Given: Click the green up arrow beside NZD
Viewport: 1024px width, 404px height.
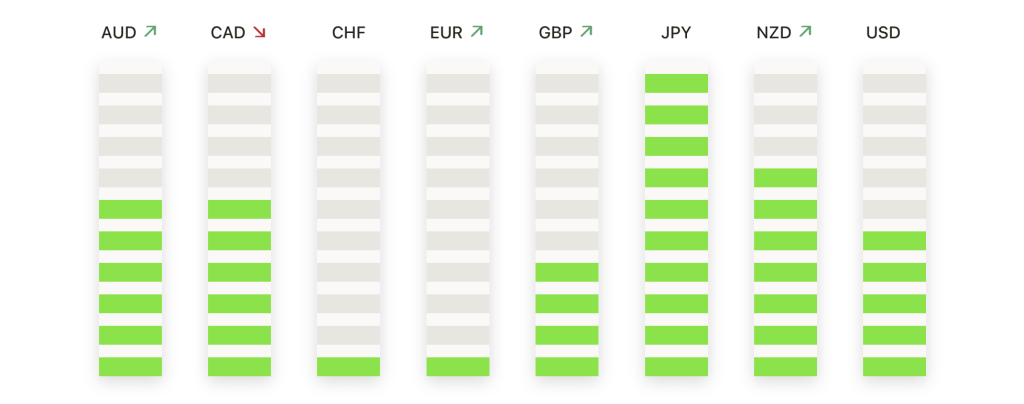Looking at the screenshot, I should [x=805, y=31].
